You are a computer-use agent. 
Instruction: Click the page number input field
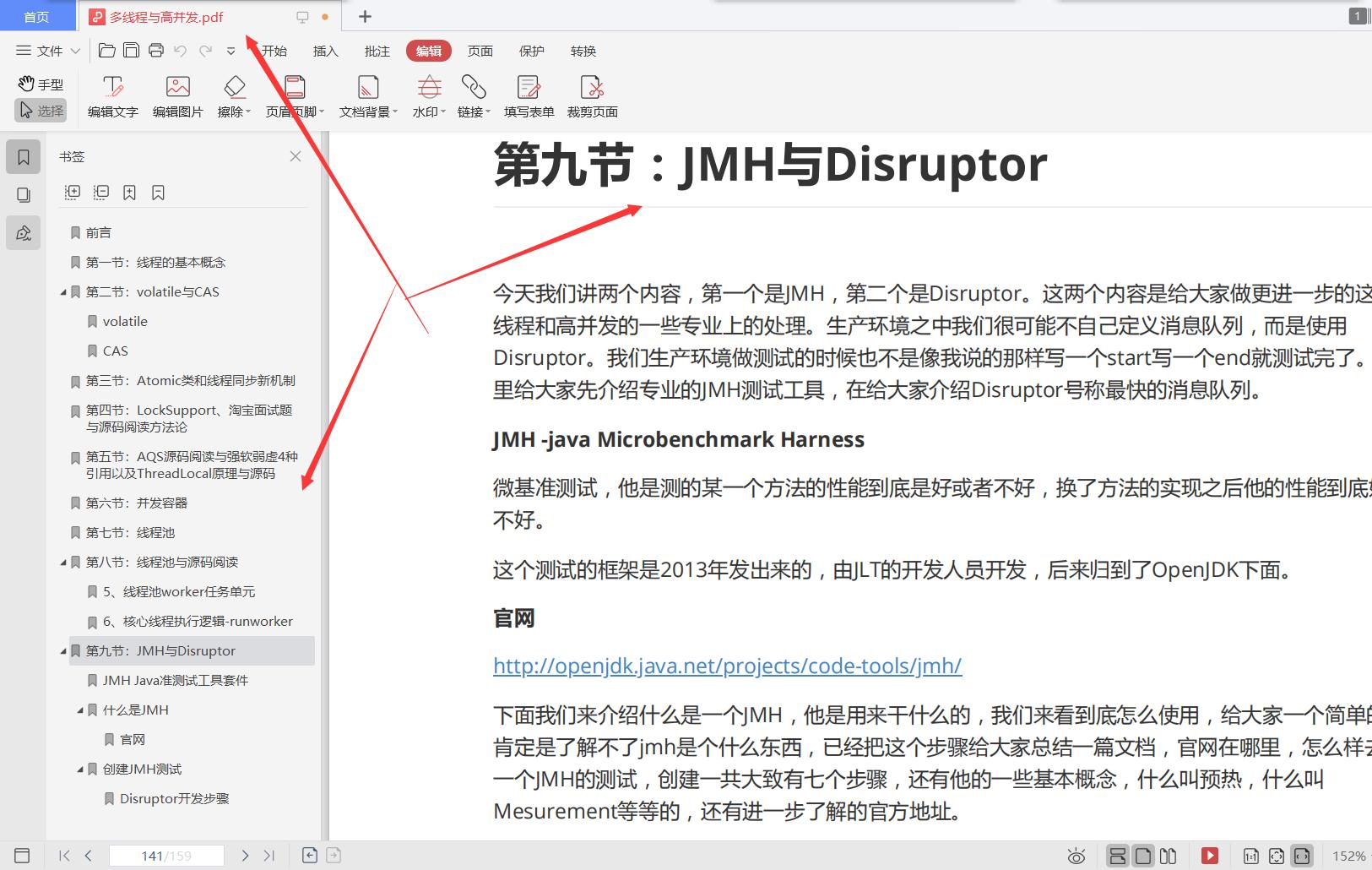point(166,856)
